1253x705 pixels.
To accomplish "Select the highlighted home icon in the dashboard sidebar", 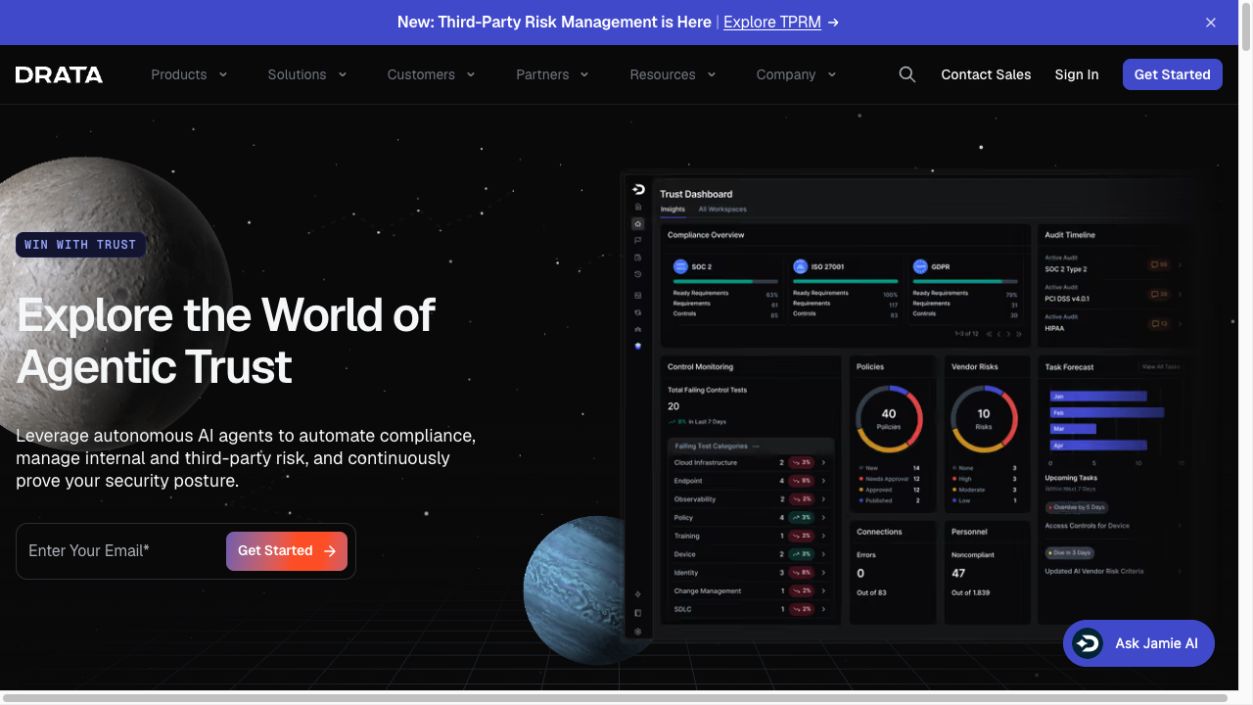I will click(x=638, y=224).
